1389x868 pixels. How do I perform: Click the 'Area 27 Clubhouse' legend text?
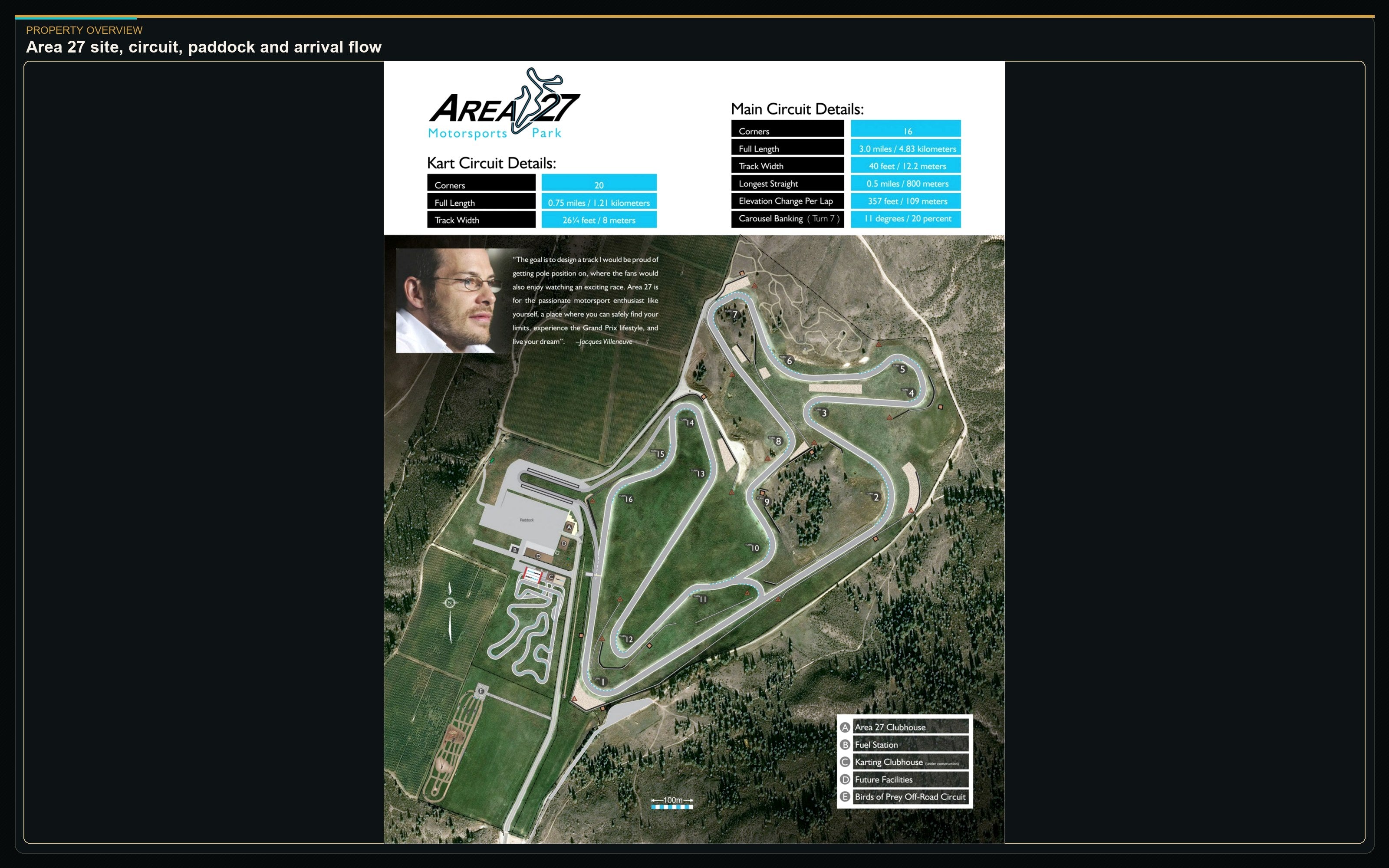click(x=890, y=727)
